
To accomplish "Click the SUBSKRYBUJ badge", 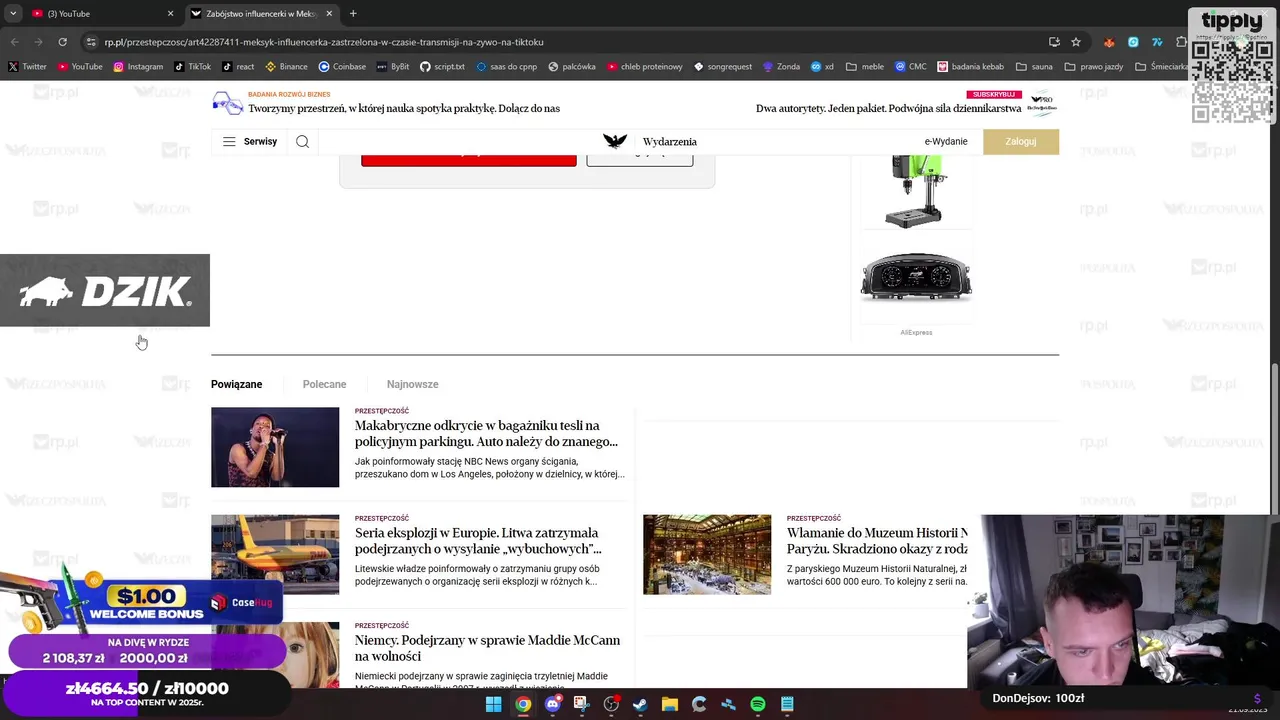I will pos(994,94).
